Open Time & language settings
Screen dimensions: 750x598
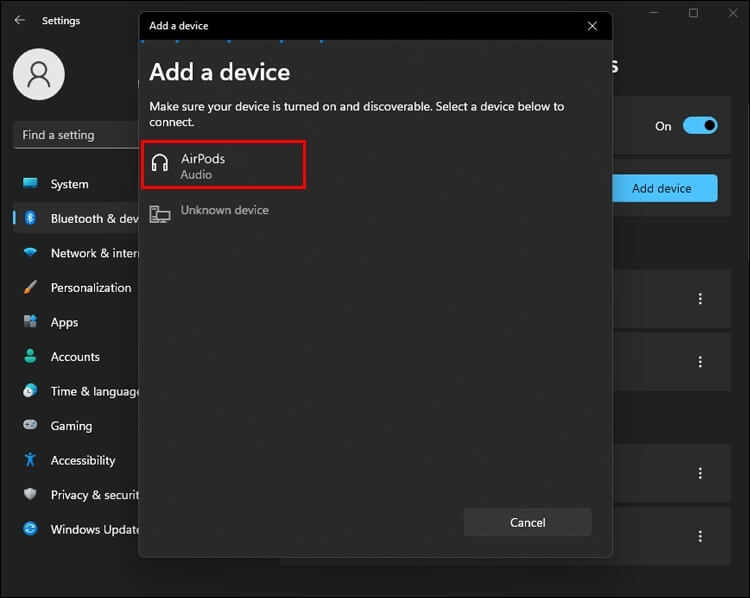pos(77,391)
